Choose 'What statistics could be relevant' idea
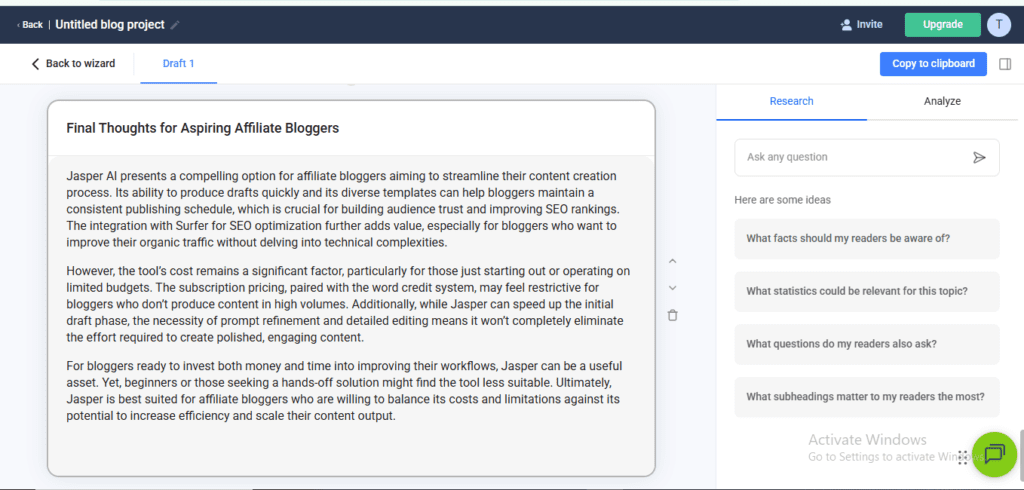Screen dimensions: 1024x490 click(x=867, y=291)
